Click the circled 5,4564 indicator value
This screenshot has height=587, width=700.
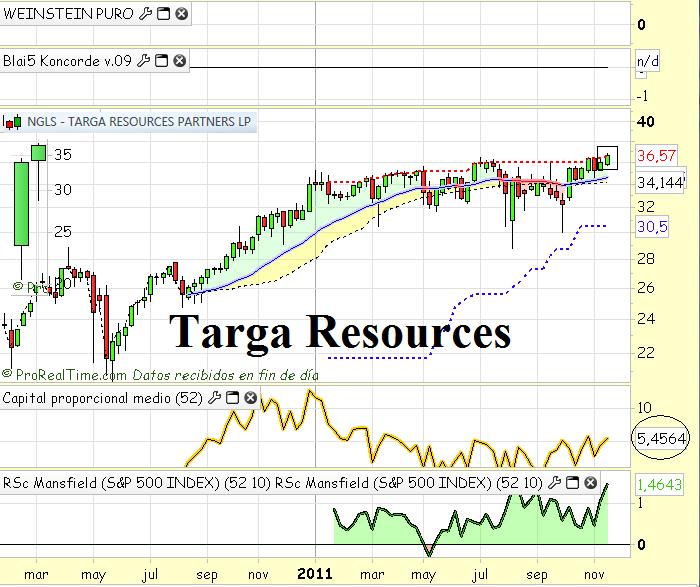(x=661, y=438)
